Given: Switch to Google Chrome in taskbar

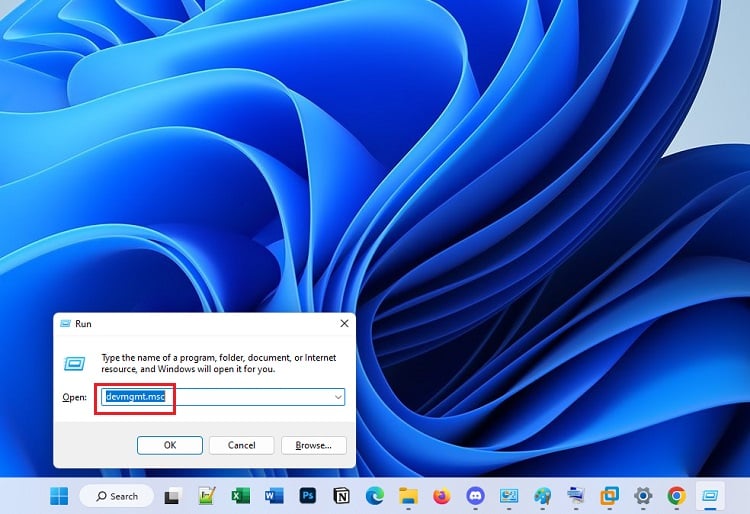Looking at the screenshot, I should tap(676, 496).
